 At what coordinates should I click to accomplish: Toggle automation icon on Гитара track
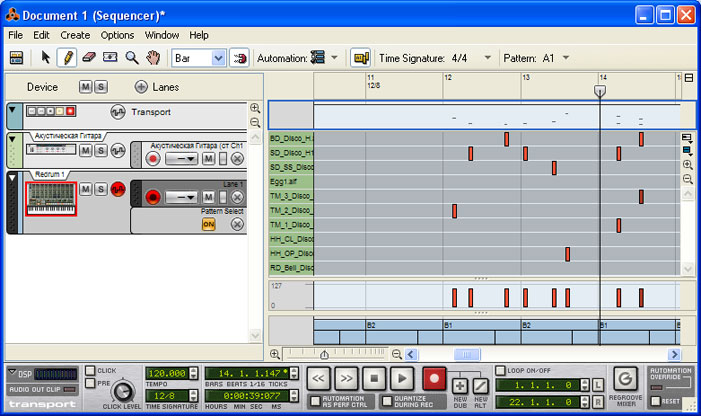coord(118,151)
